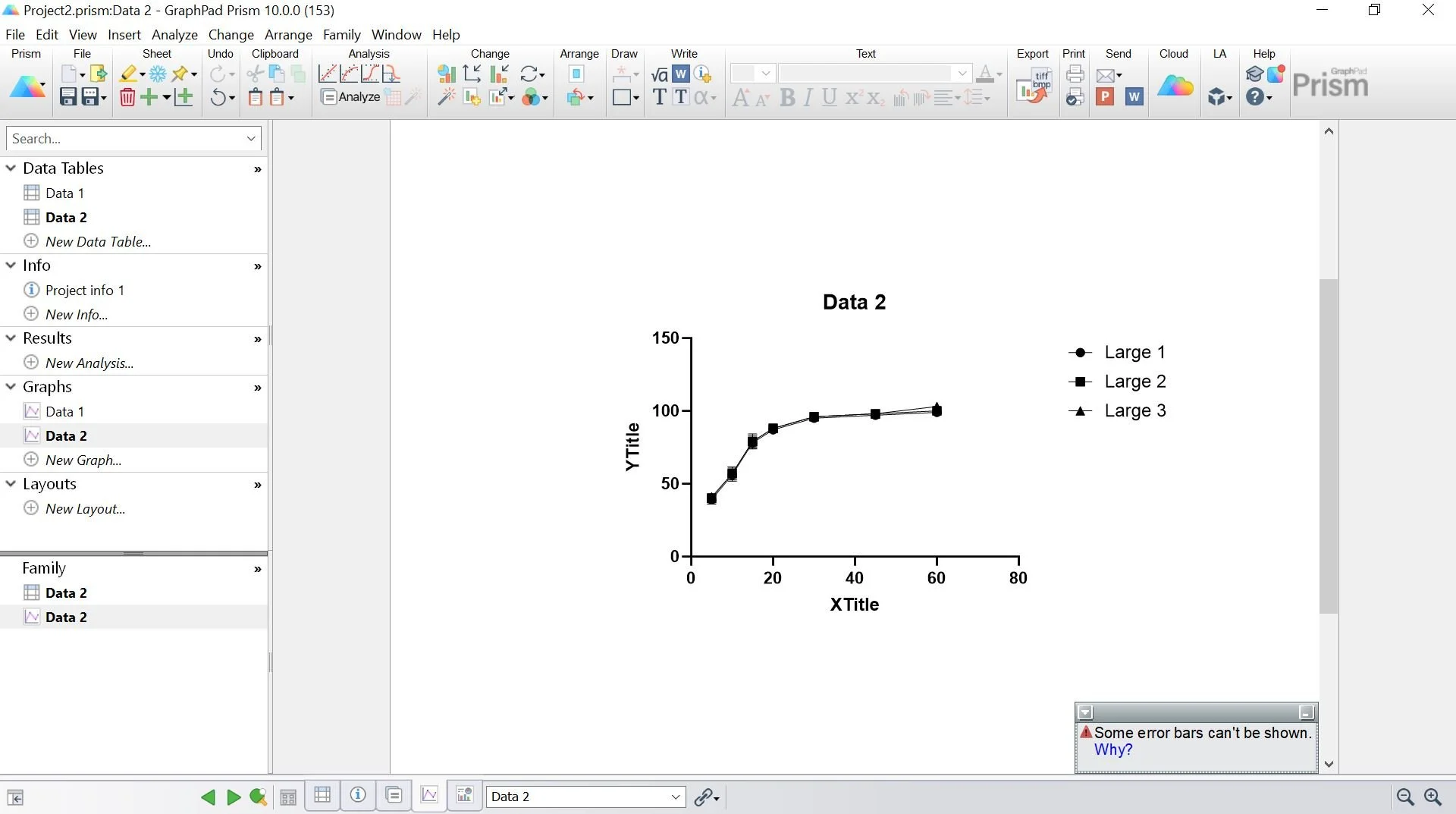Open the Family menu

click(342, 35)
